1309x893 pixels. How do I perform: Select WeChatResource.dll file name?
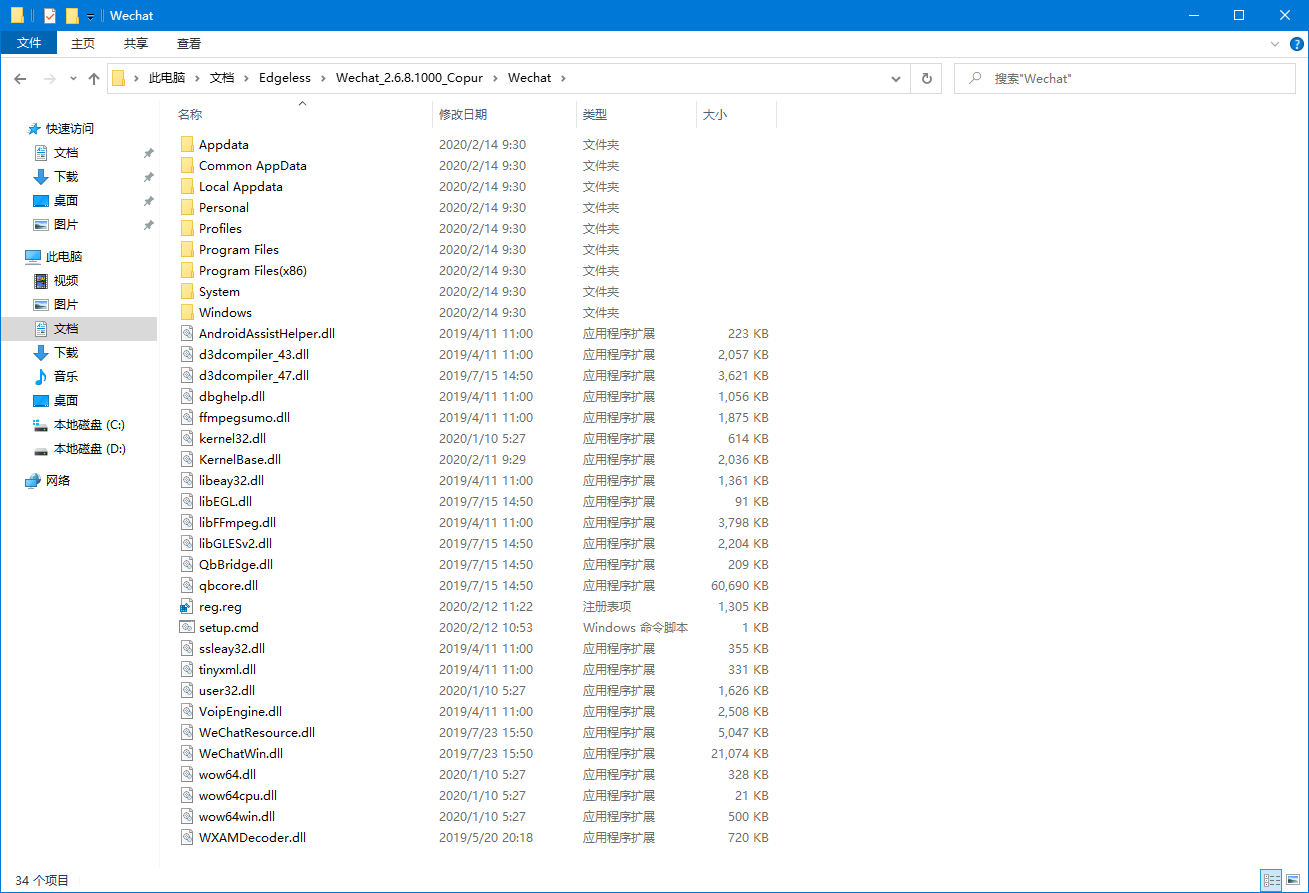(x=257, y=733)
